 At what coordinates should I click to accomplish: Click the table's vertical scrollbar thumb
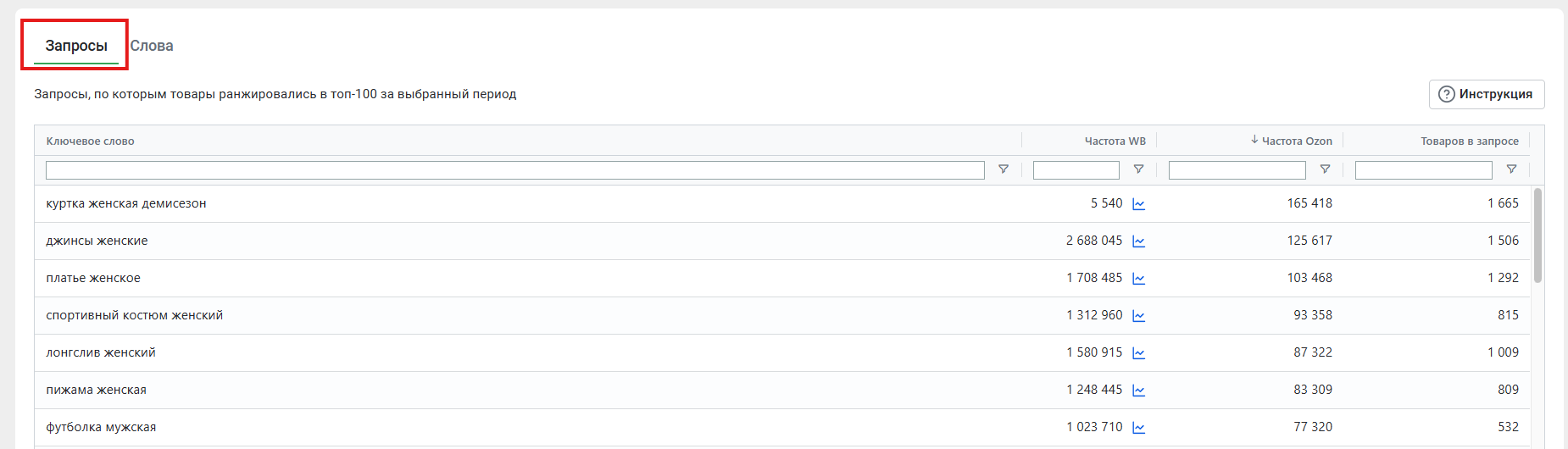point(1537,236)
